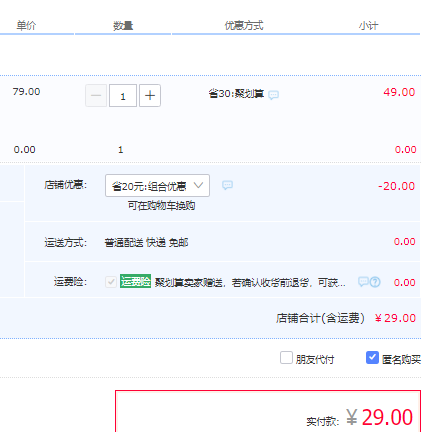Click the comment icon in the 运费险 row

point(363,282)
